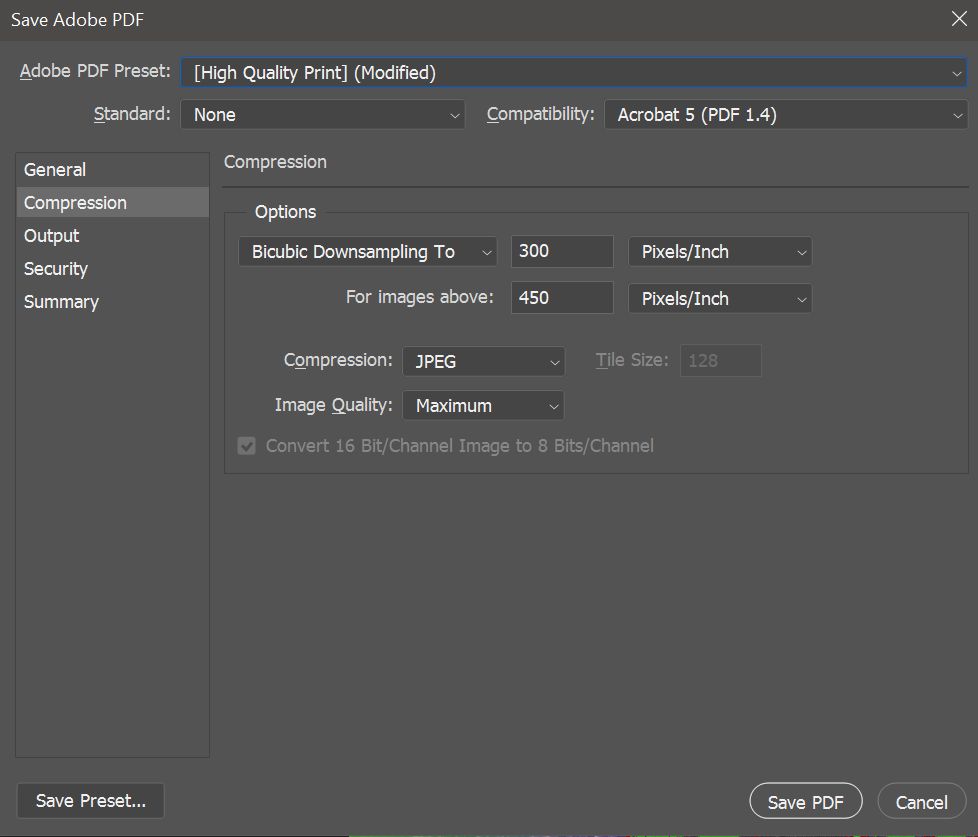Viewport: 978px width, 837px height.
Task: Click the Compression heading above the options
Action: click(275, 162)
